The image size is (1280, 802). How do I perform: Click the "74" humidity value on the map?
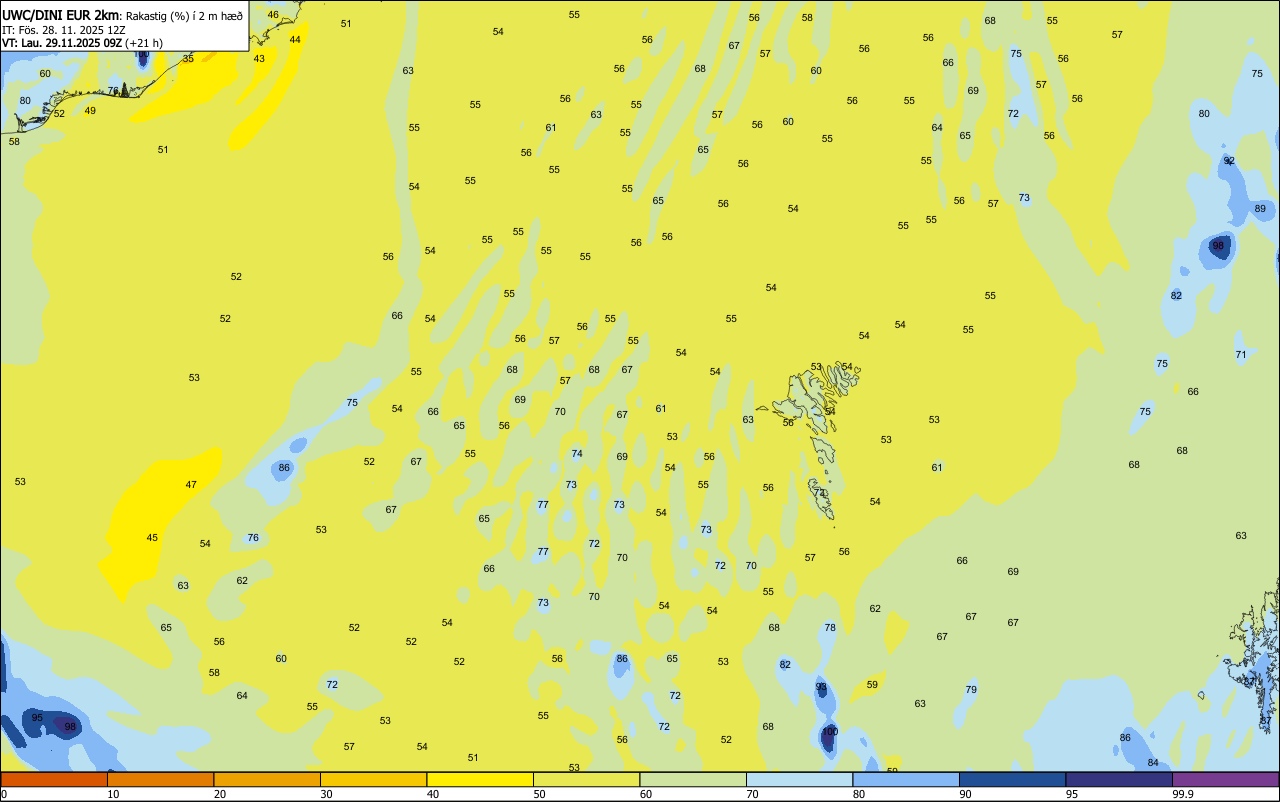(577, 454)
